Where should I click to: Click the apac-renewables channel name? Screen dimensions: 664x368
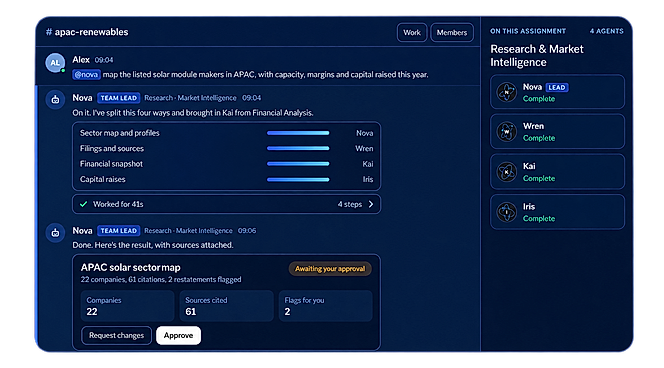point(91,32)
